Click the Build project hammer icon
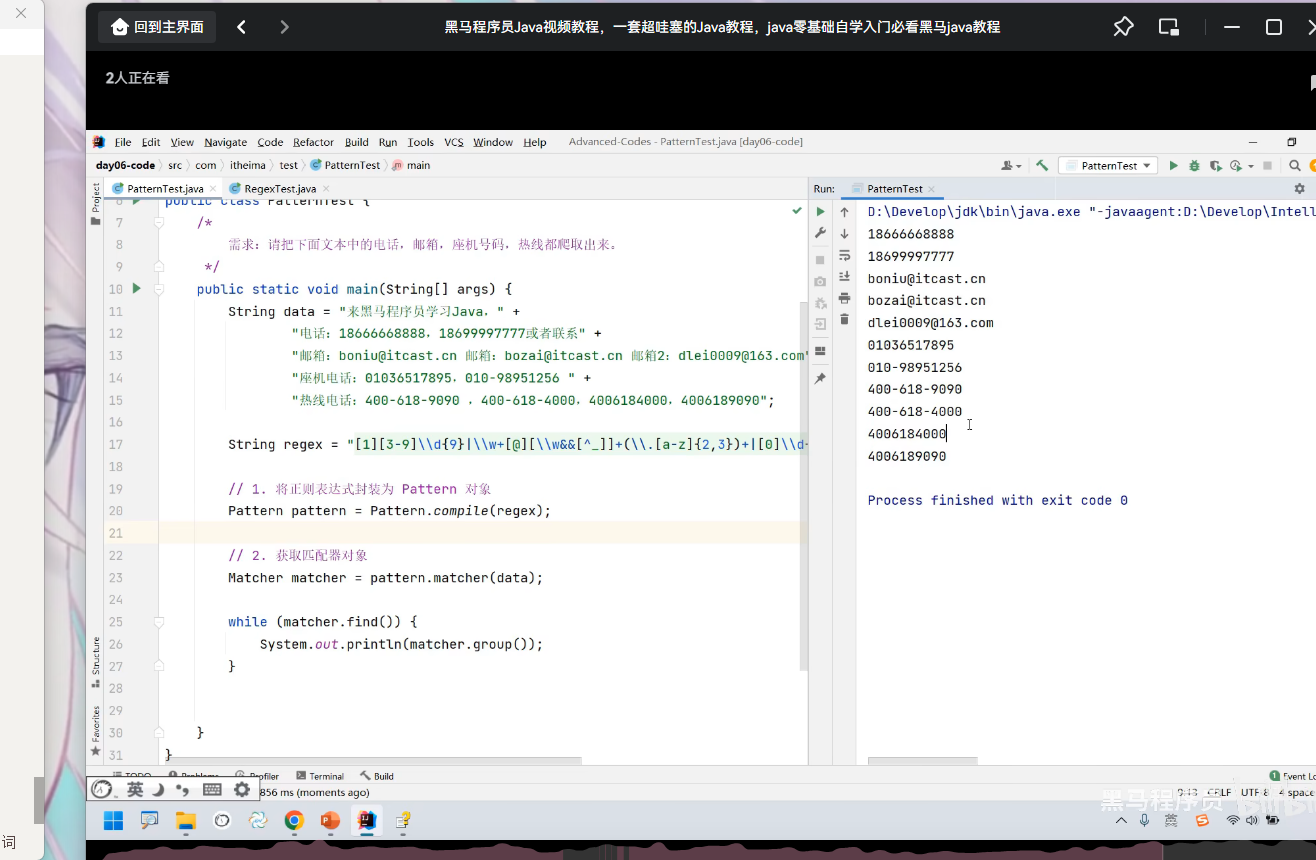 pos(1042,166)
